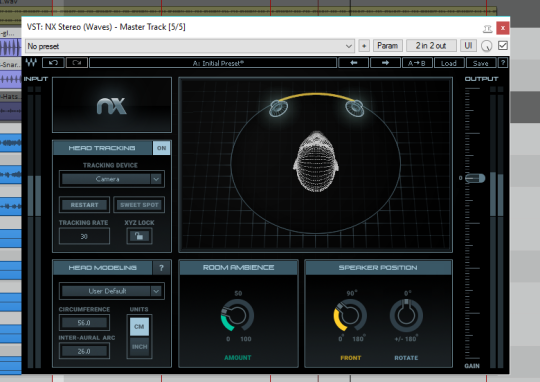Click the Speaker Position Rotate knob
This screenshot has height=382, width=540.
point(406,315)
